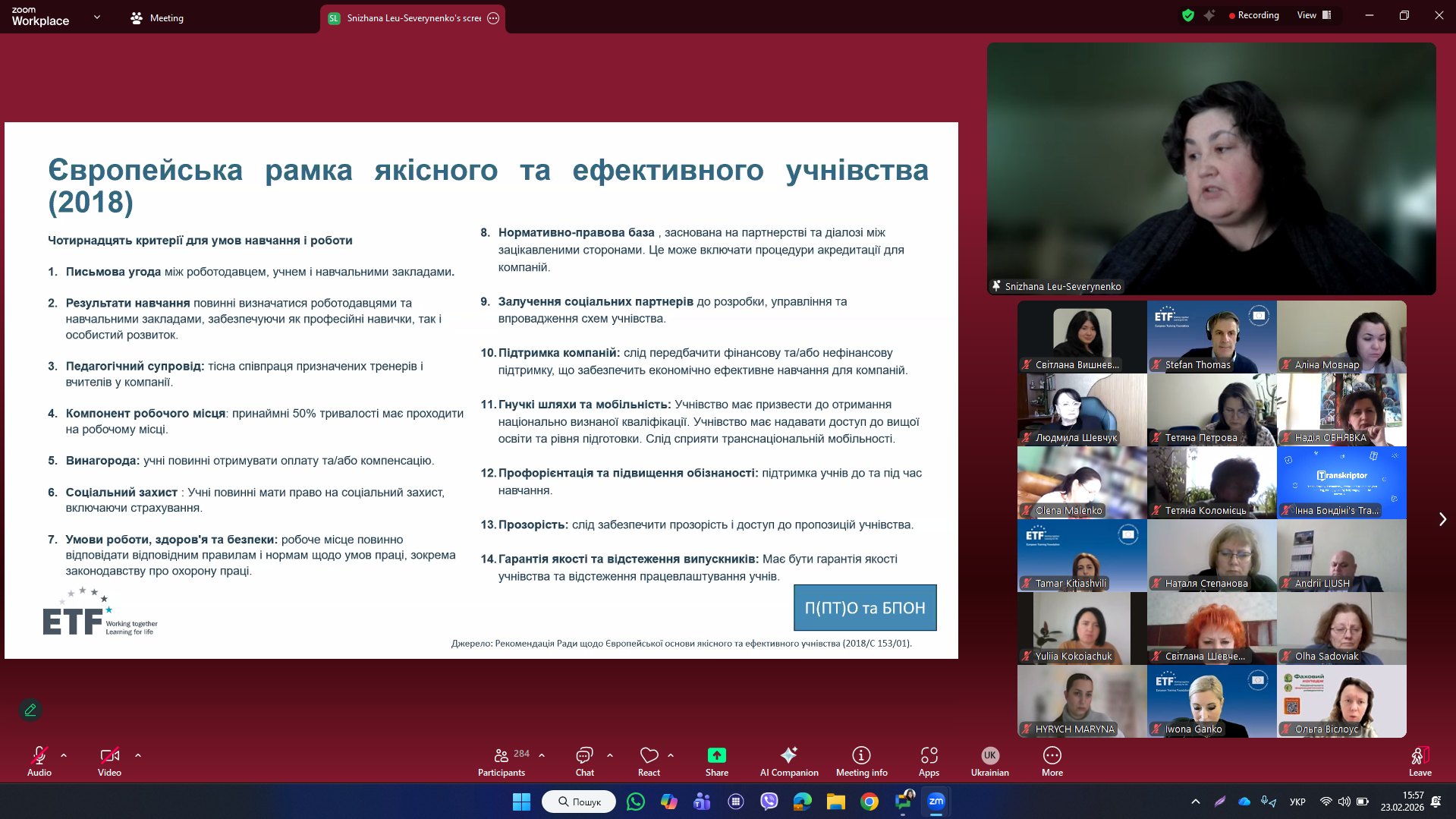Toggle Ukrainian language interpretation
This screenshot has width=1456, height=819.
pos(989,761)
